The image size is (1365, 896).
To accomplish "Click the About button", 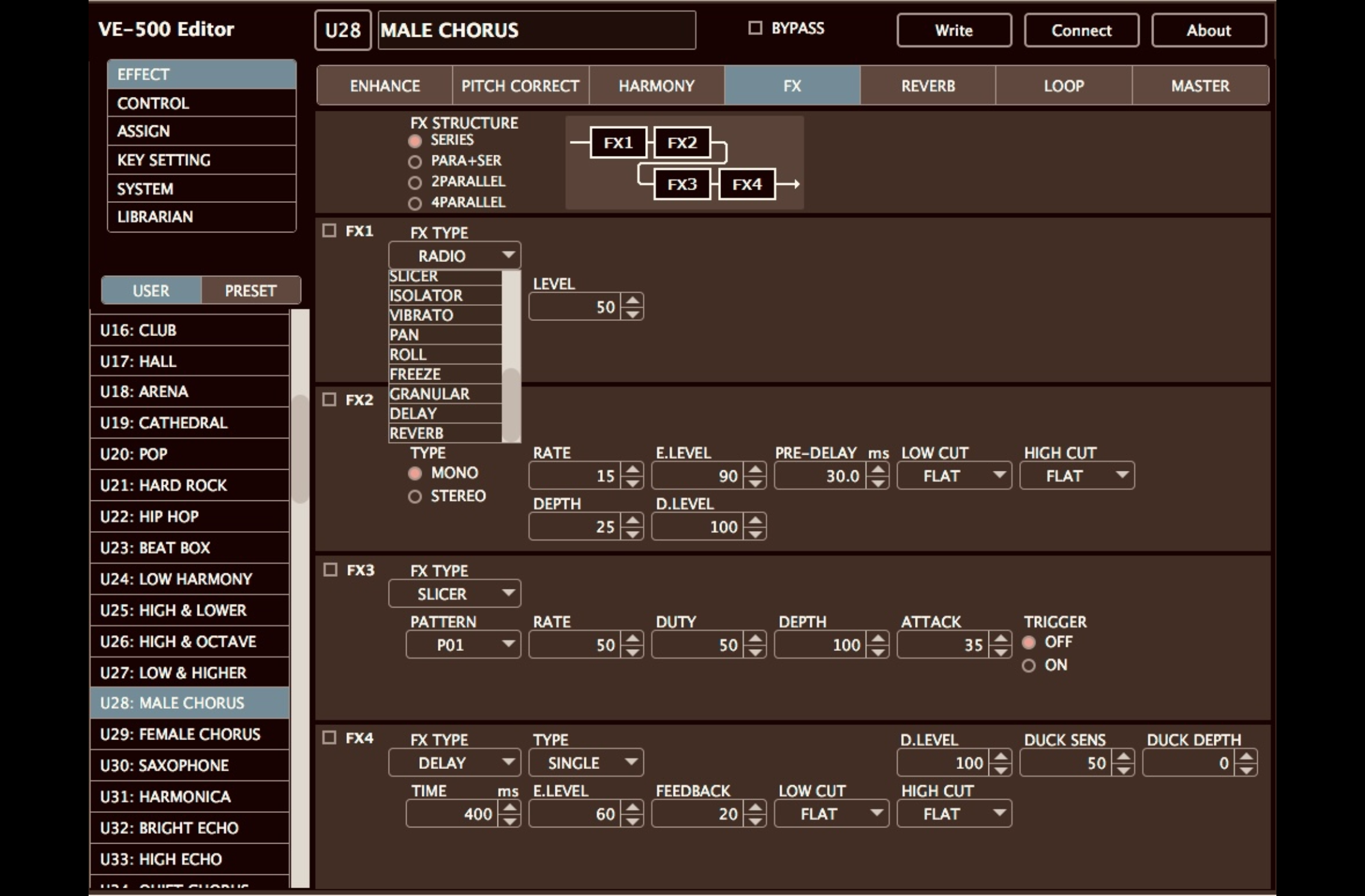I will click(x=1209, y=30).
